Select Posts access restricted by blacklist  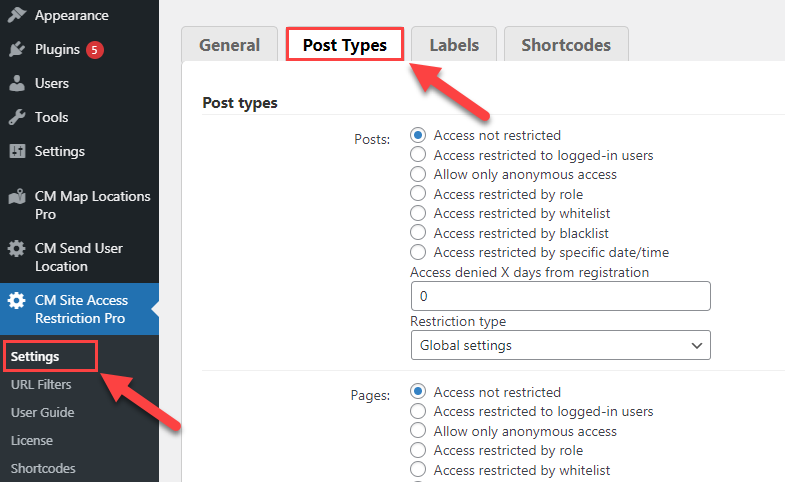click(418, 233)
